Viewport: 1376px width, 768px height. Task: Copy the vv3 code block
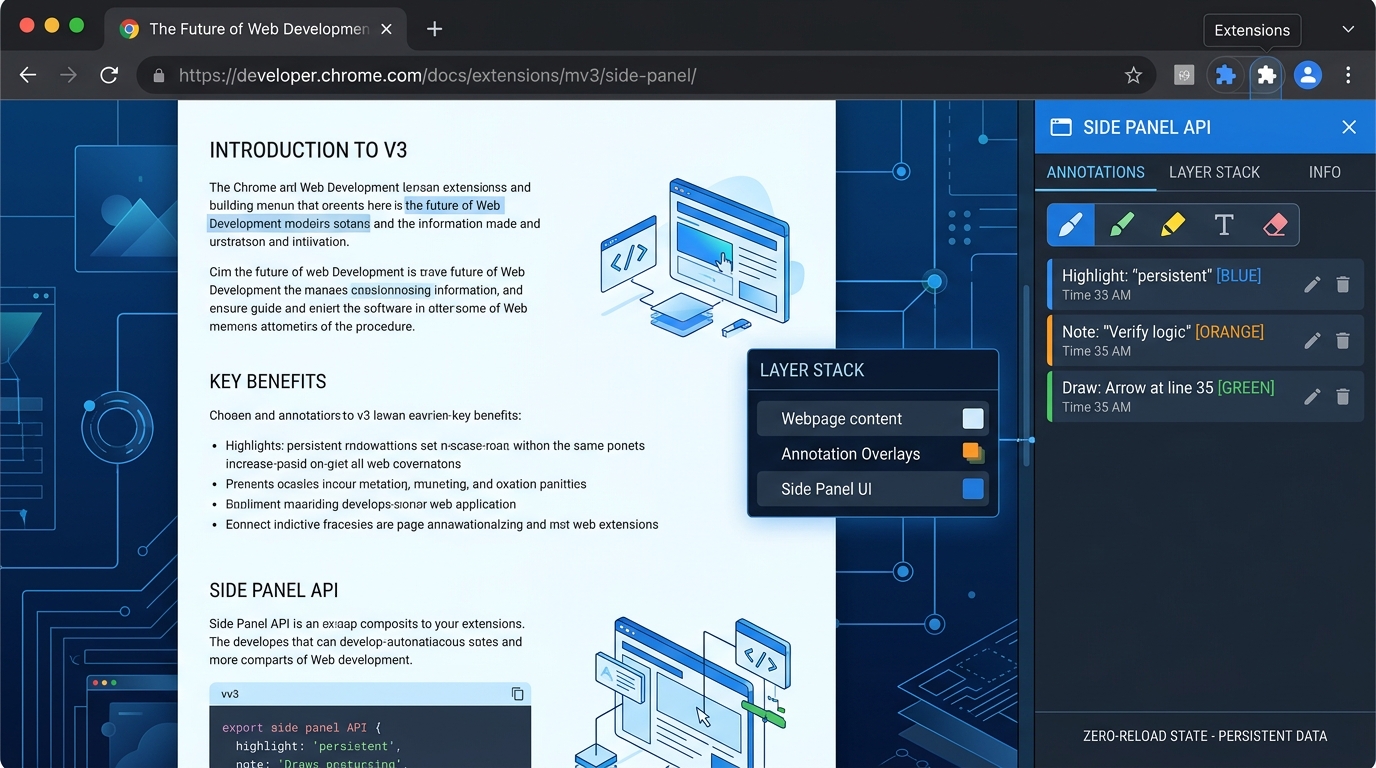point(517,694)
